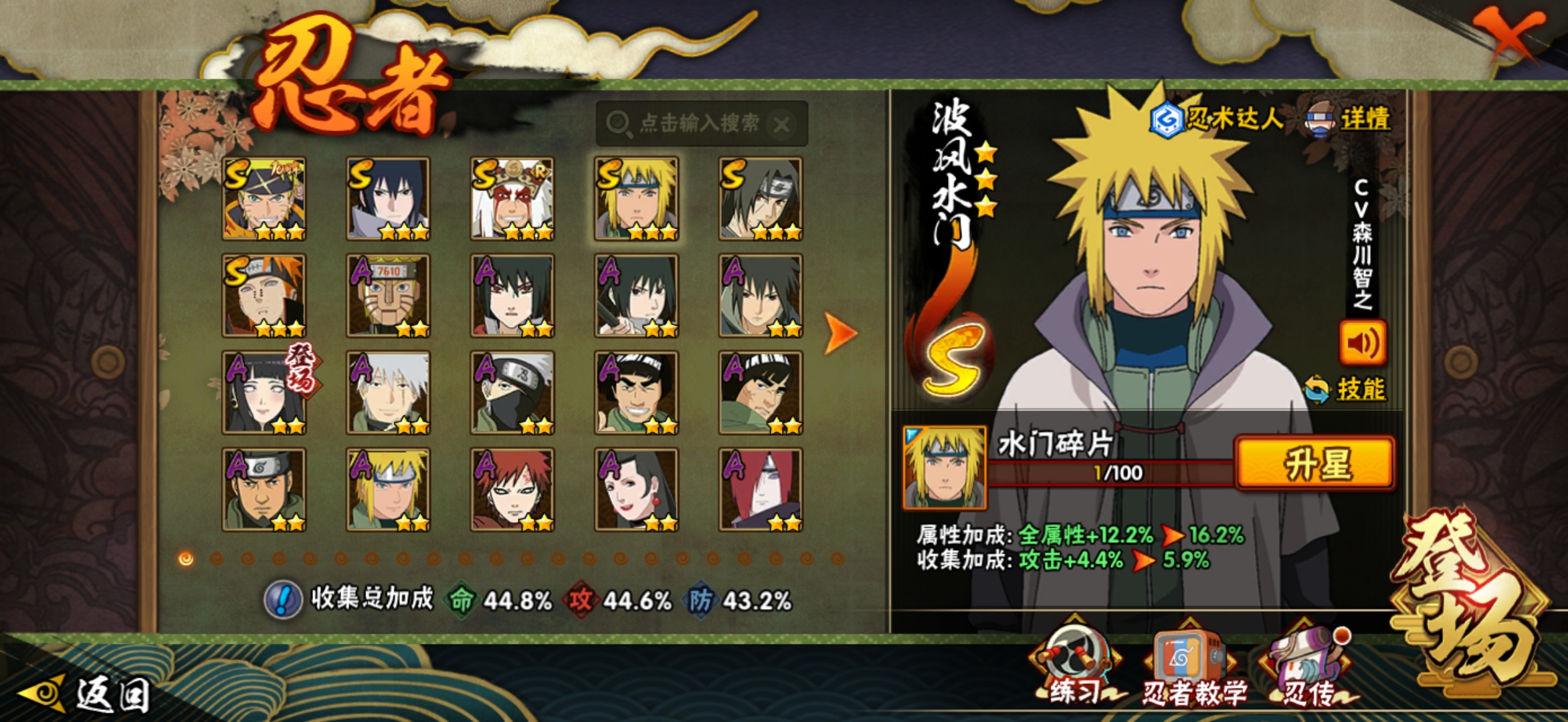Click the 升星 star upgrade button
The image size is (1568, 722).
[x=1315, y=463]
